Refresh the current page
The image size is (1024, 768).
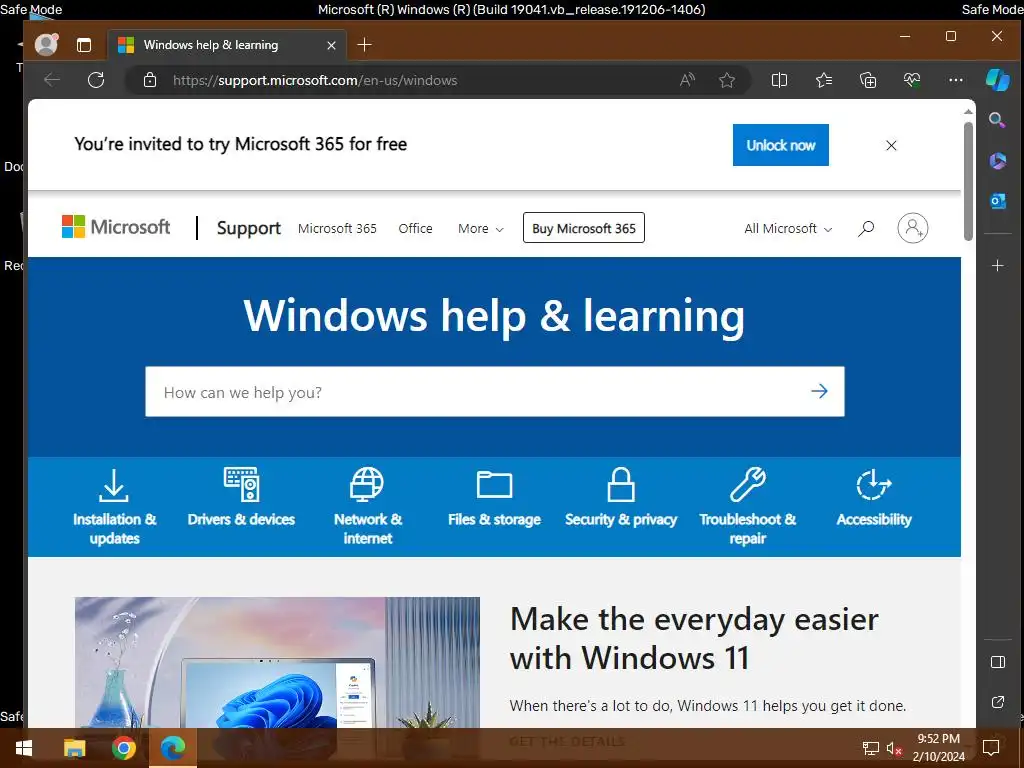click(96, 80)
